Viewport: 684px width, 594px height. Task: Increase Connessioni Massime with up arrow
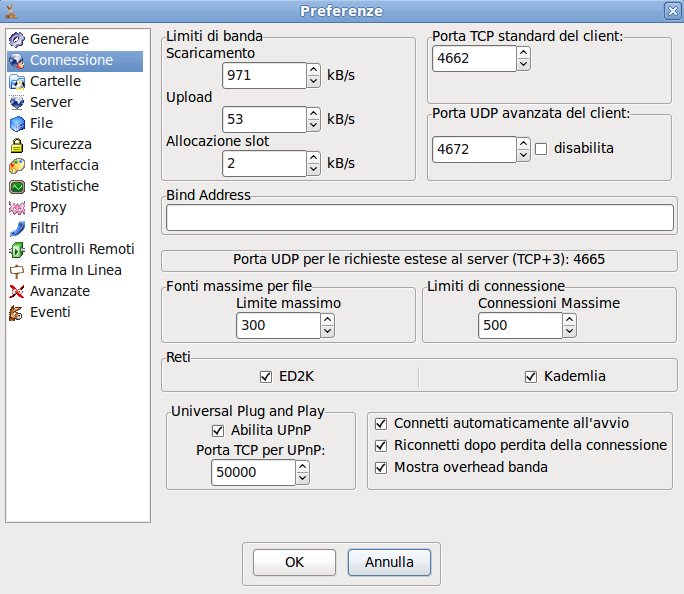(x=569, y=320)
